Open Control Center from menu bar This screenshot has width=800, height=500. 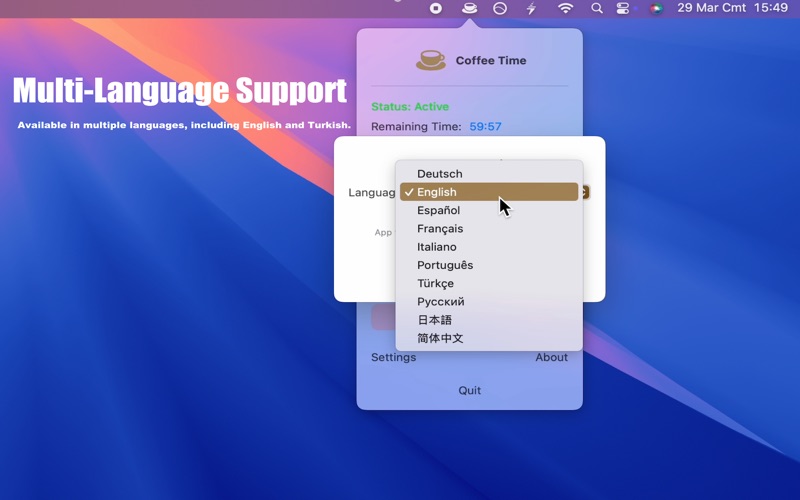coord(622,8)
